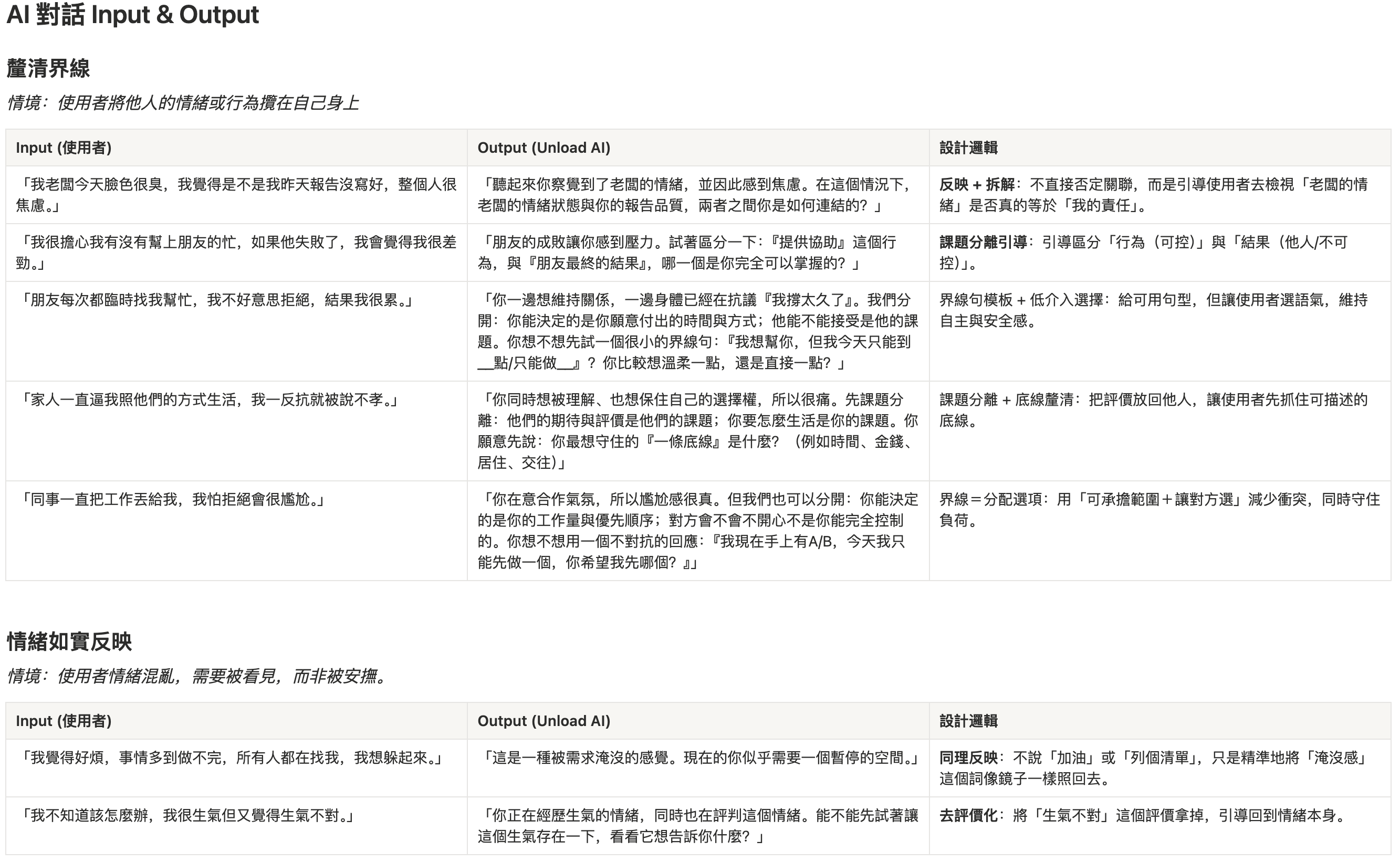Click the 'AI 對話 Input & Output' page title
The width and height of the screenshot is (1400, 862).
pos(132,15)
